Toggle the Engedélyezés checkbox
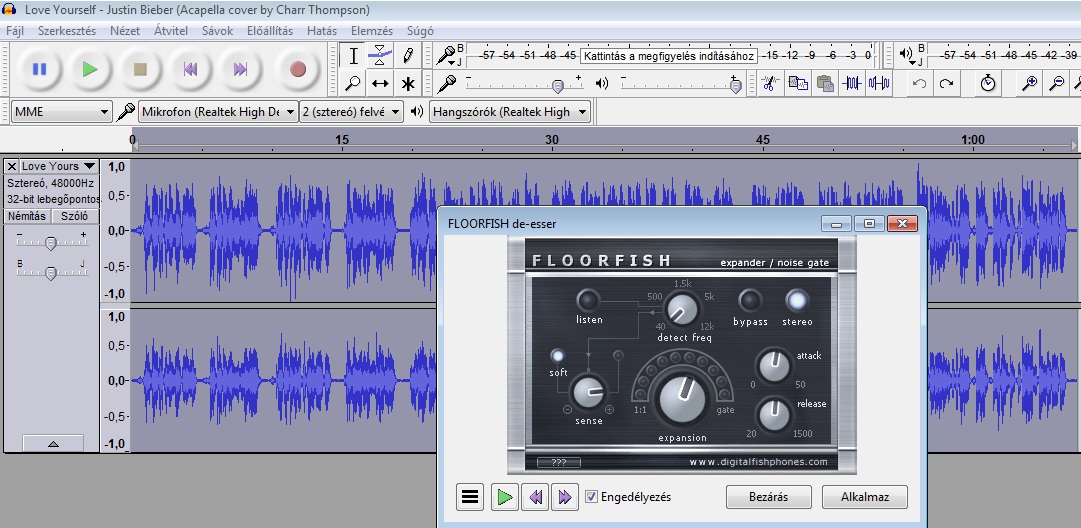This screenshot has width=1081, height=528. click(592, 496)
